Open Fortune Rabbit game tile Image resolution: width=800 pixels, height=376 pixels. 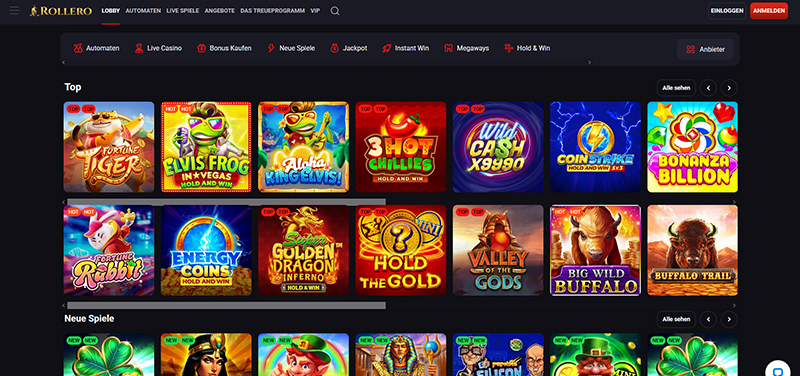pos(109,250)
